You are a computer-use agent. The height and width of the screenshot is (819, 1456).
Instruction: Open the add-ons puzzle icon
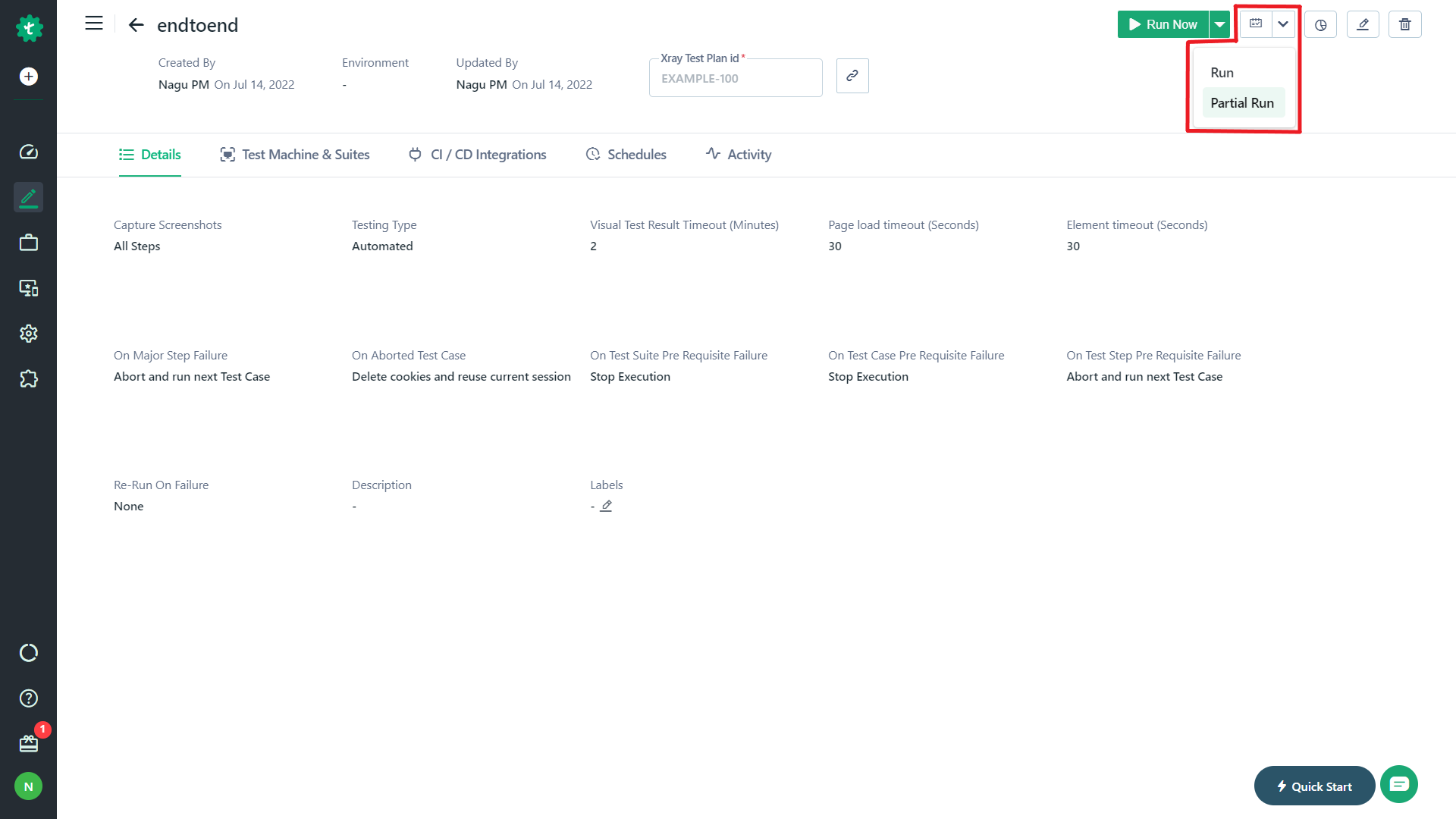pyautogui.click(x=29, y=378)
